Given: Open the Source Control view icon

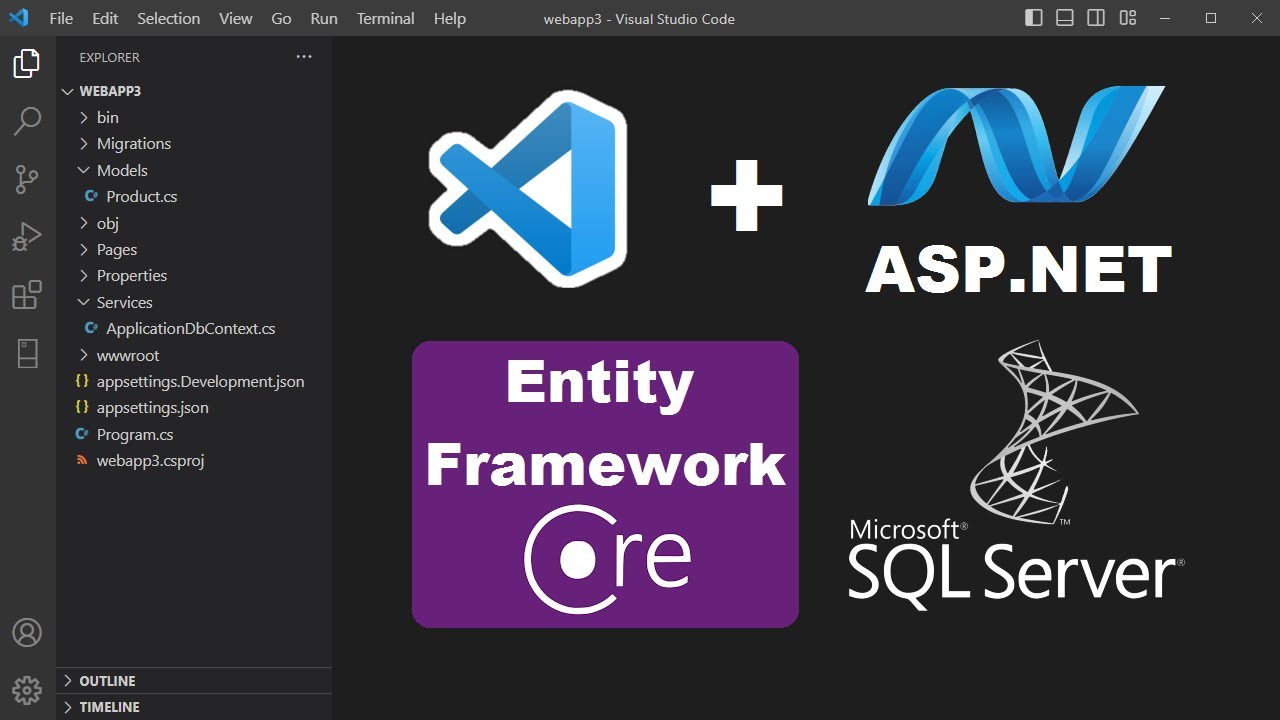Looking at the screenshot, I should point(27,179).
